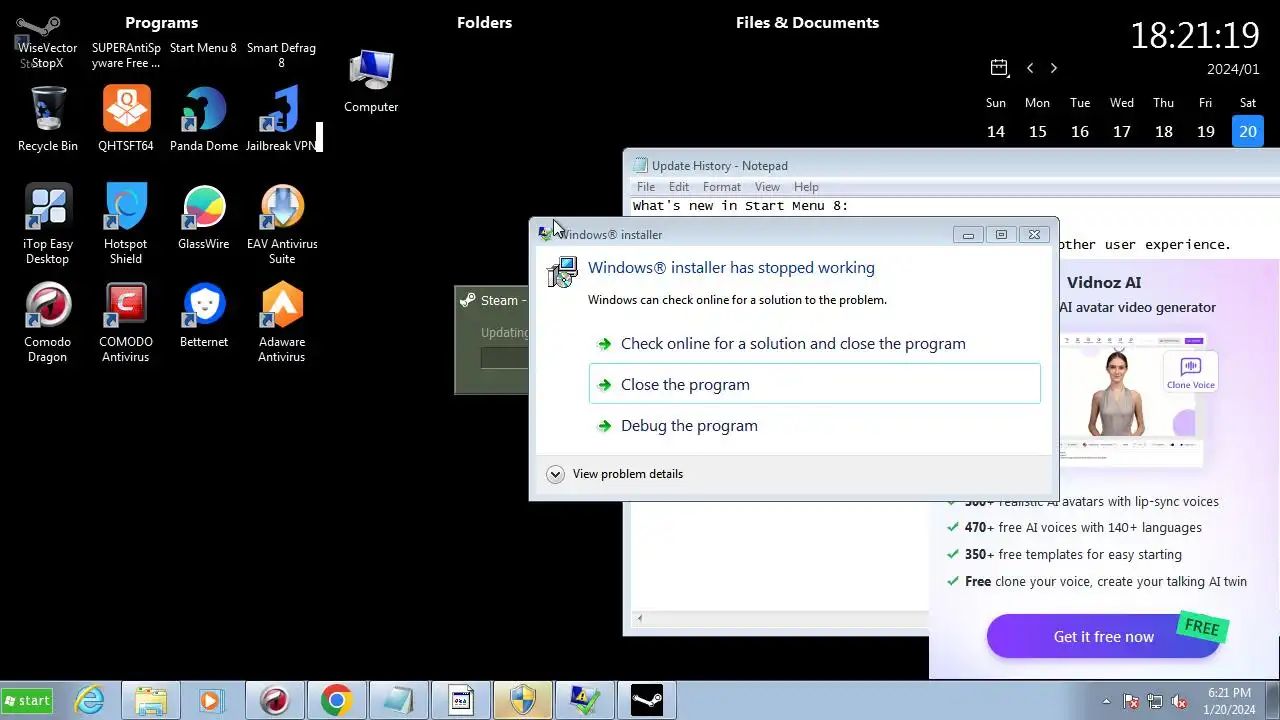Click the Get it free now button
This screenshot has height=720, width=1280.
(1104, 636)
